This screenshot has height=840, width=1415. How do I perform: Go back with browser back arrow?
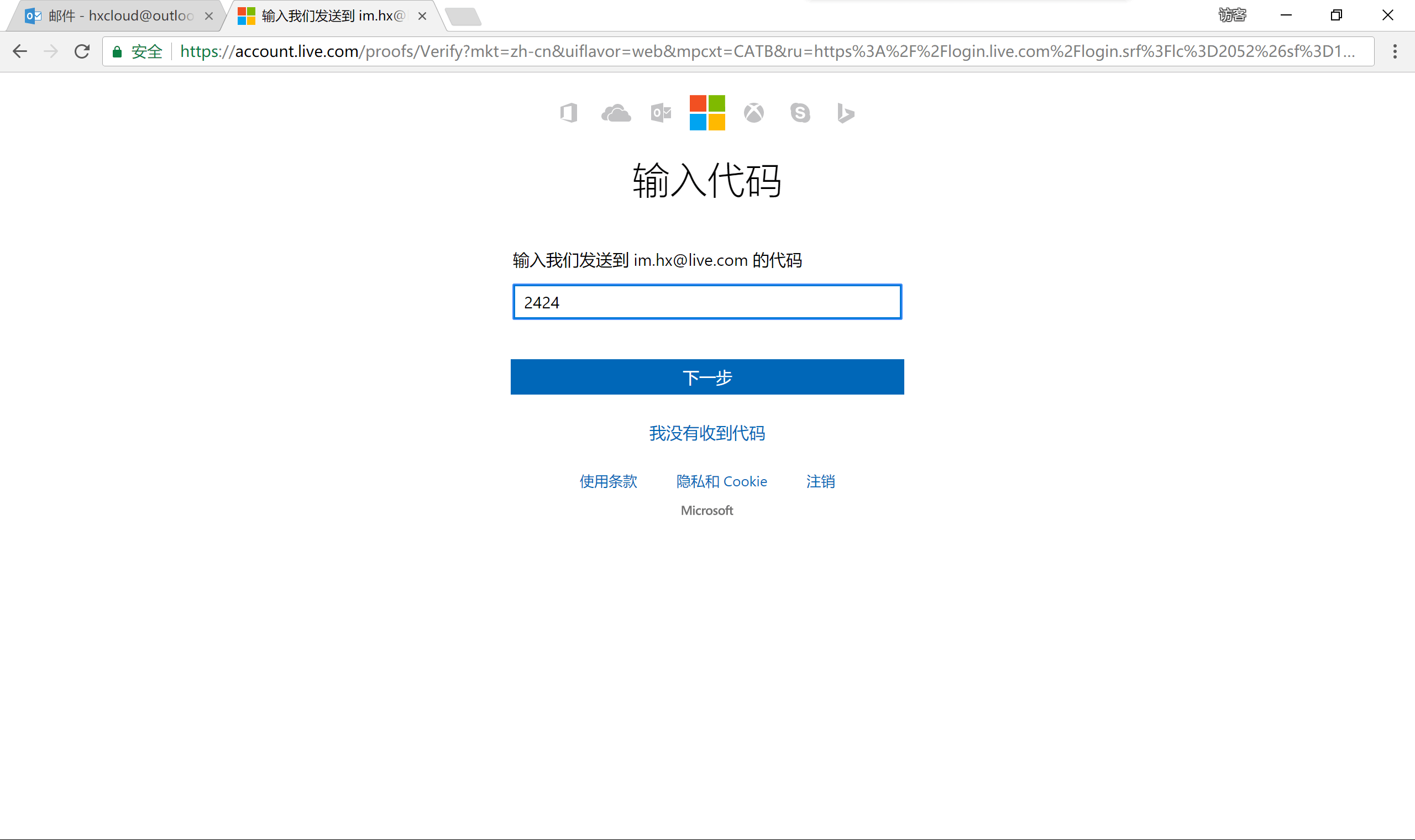(x=20, y=51)
